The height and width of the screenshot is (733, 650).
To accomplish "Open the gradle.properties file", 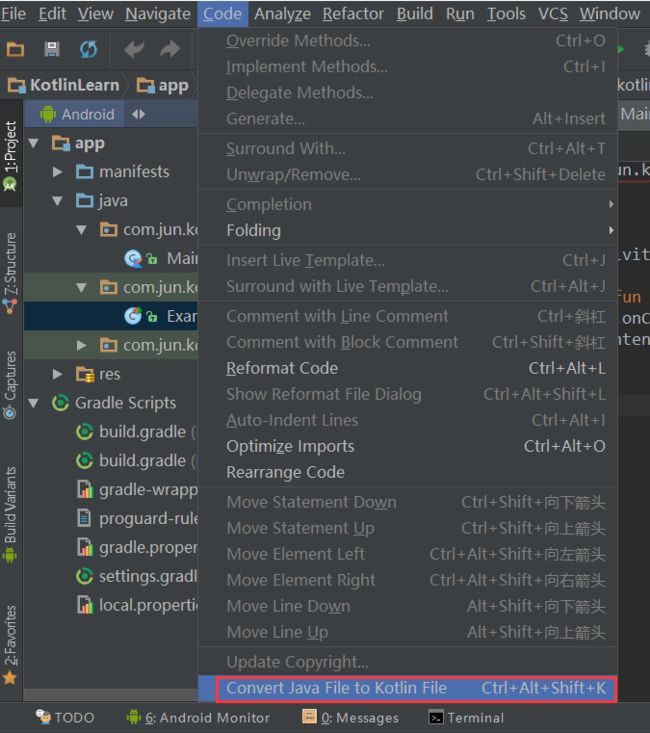I will tap(137, 547).
